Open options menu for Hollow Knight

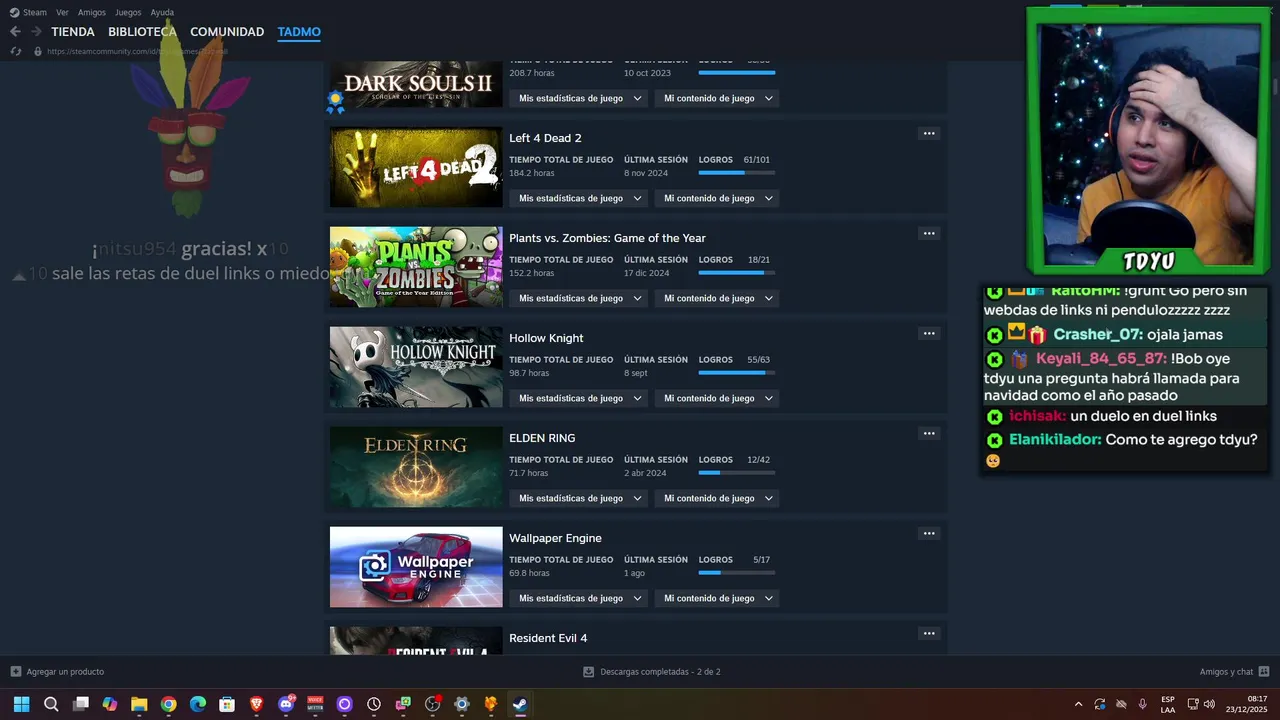pos(929,333)
